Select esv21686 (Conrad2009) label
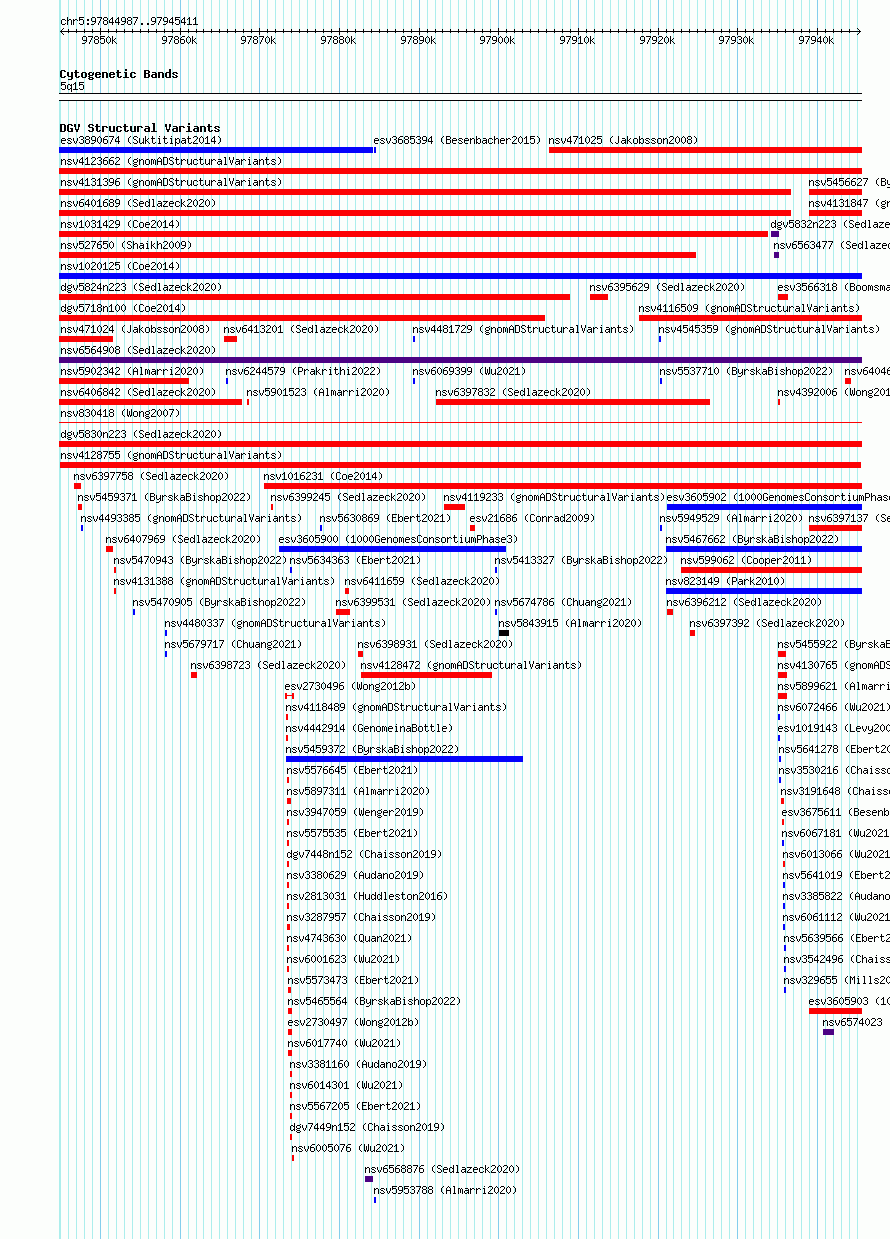 pos(532,518)
